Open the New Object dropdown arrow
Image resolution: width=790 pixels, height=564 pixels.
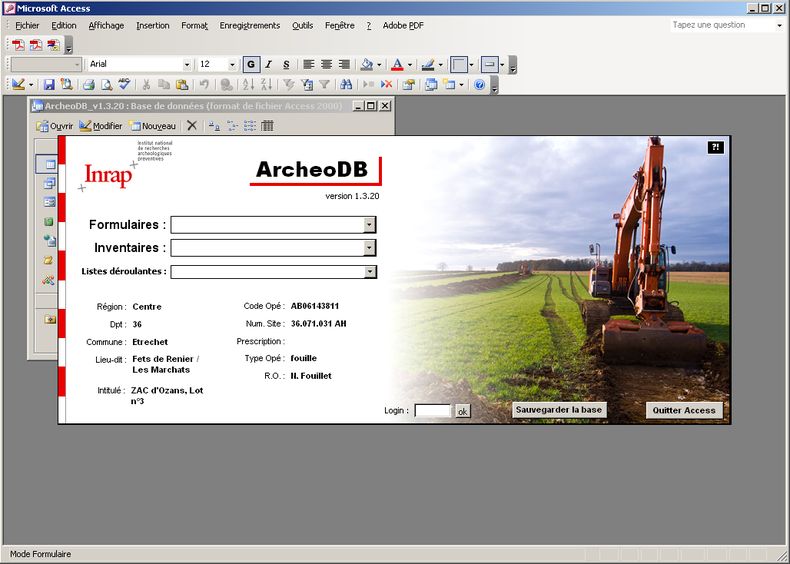point(461,85)
